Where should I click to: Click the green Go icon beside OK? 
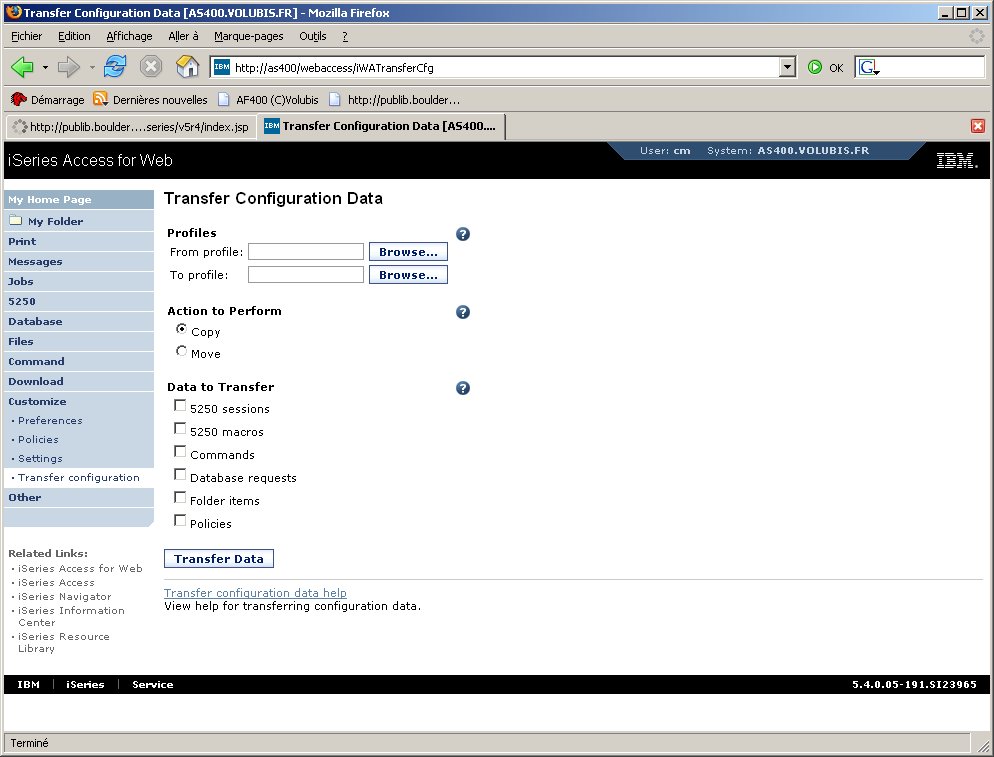coord(815,67)
